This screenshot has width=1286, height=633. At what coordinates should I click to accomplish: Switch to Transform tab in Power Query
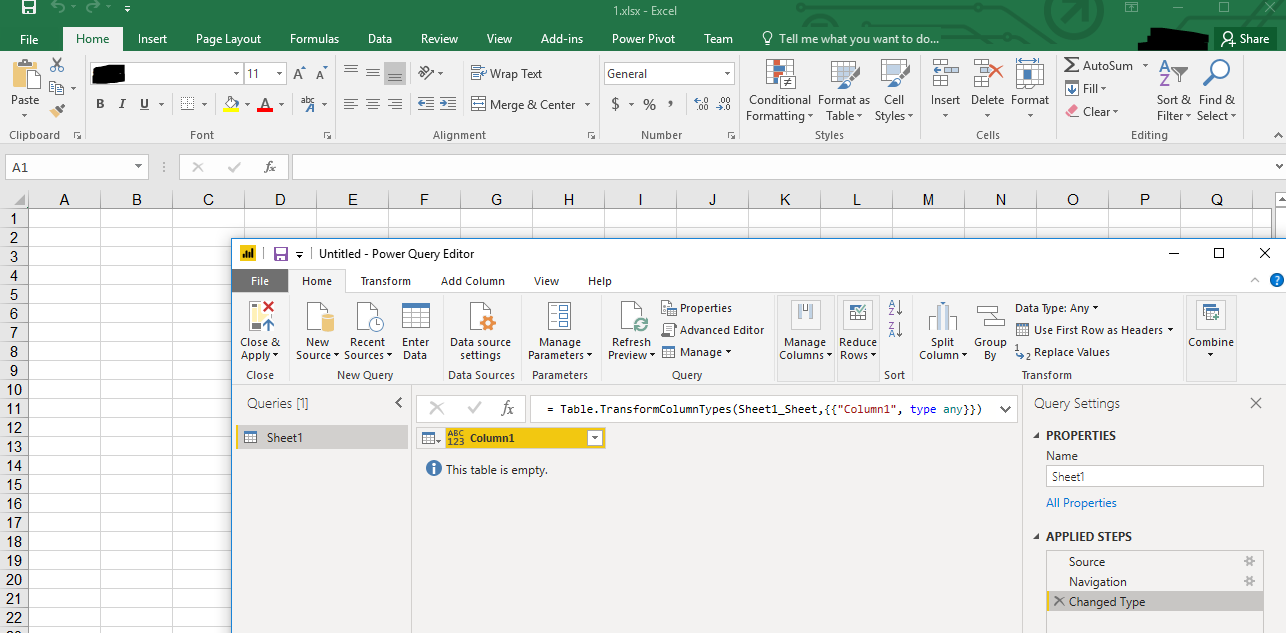385,281
